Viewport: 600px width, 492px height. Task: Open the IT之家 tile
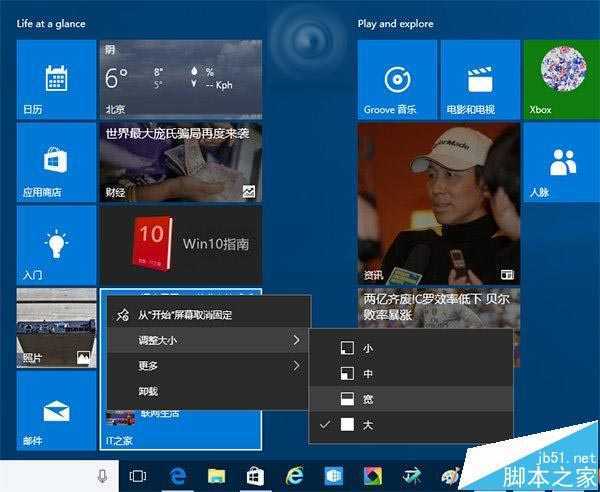(181, 430)
